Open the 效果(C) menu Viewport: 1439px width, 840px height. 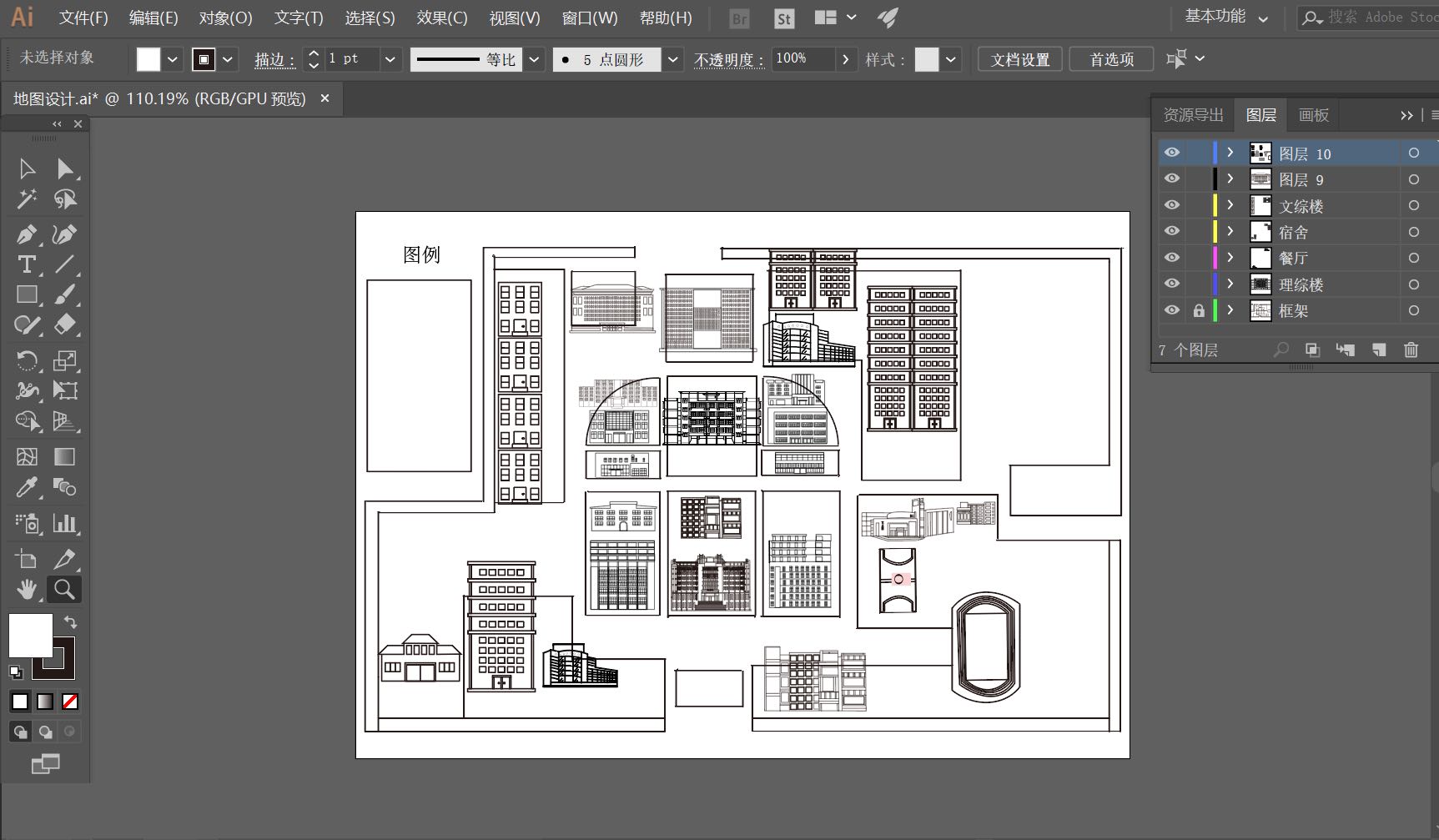[441, 18]
